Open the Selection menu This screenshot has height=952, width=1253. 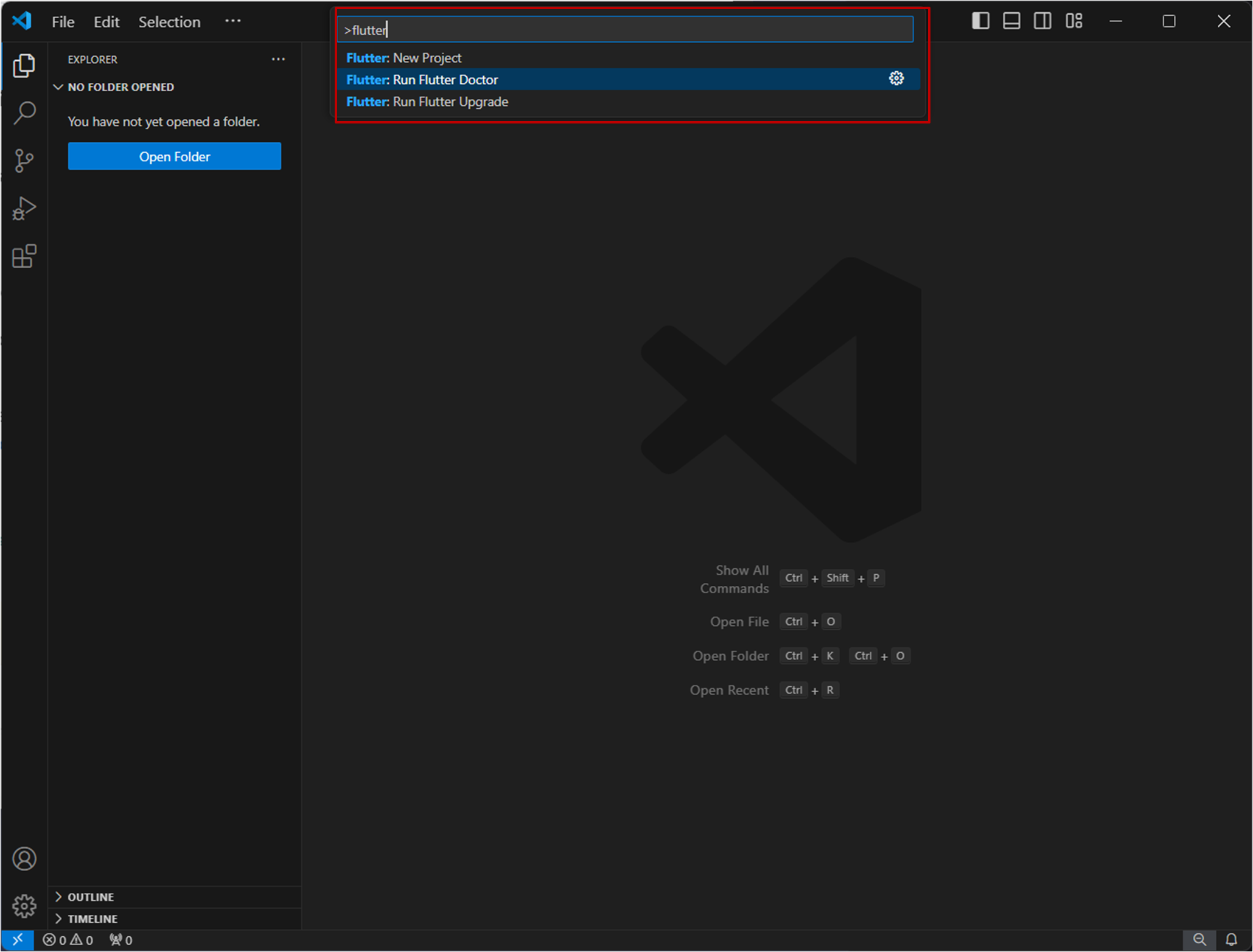(169, 22)
